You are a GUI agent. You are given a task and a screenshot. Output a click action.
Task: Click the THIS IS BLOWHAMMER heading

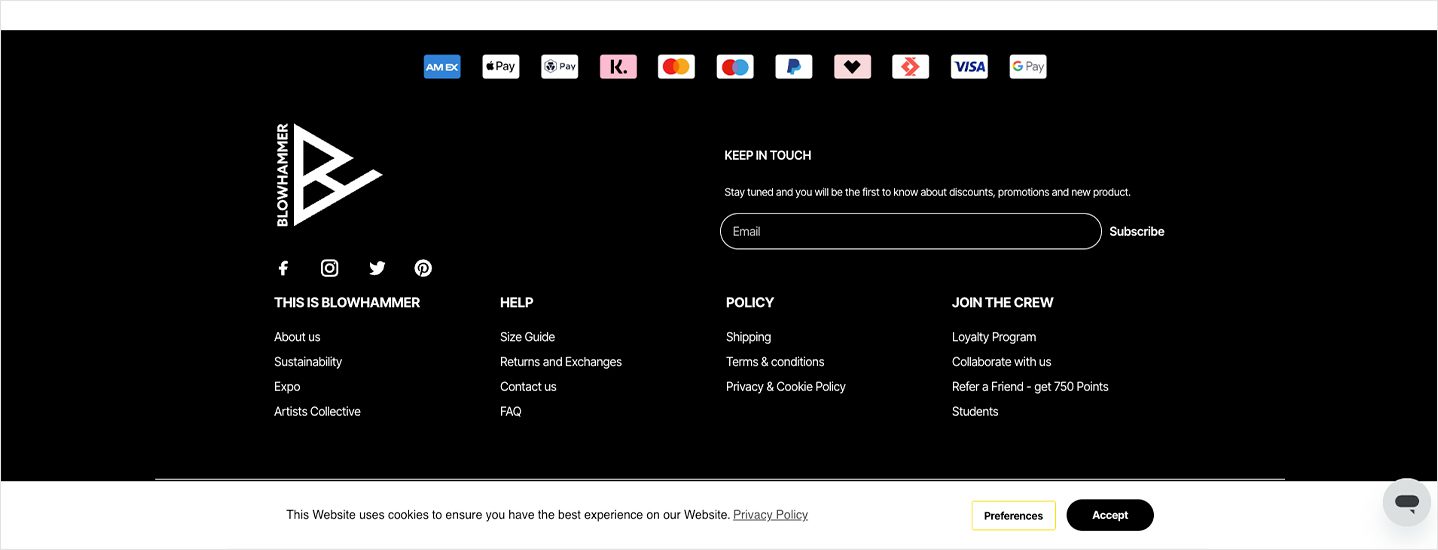coord(347,302)
